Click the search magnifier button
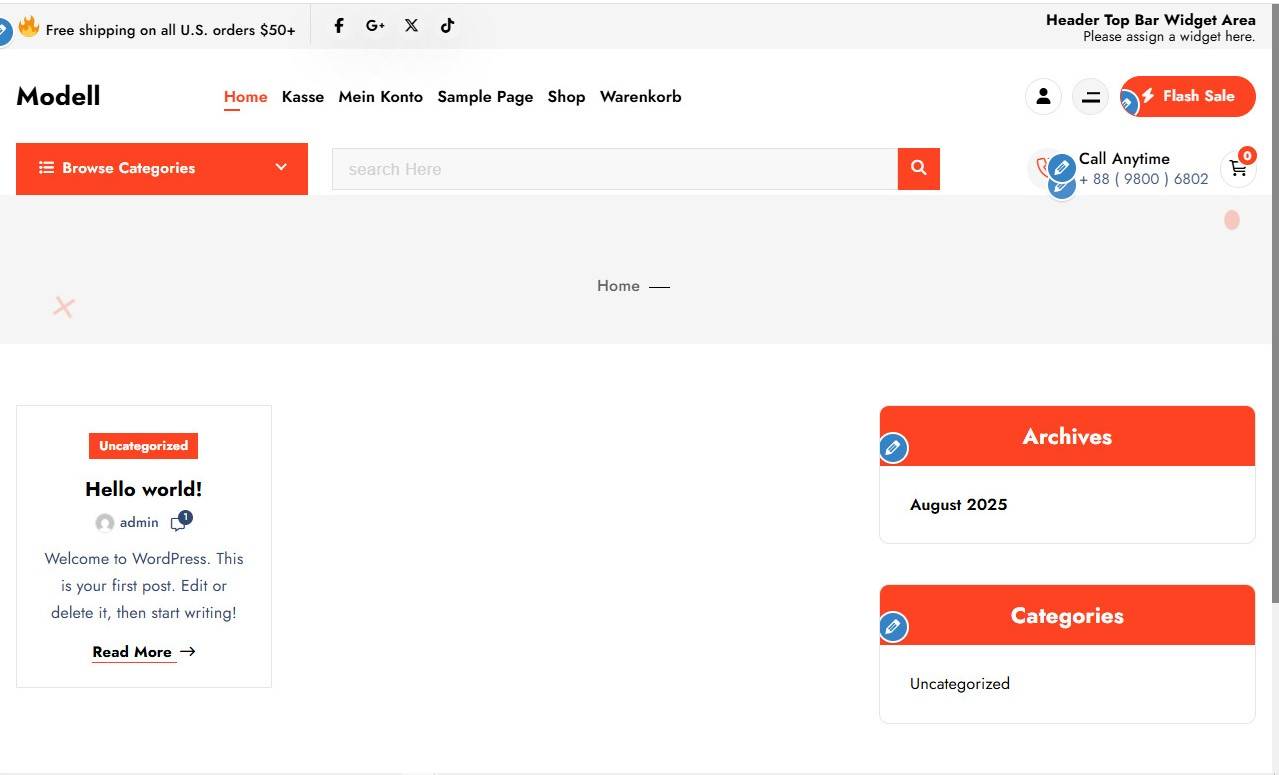Viewport: 1279px width, 775px height. [918, 169]
